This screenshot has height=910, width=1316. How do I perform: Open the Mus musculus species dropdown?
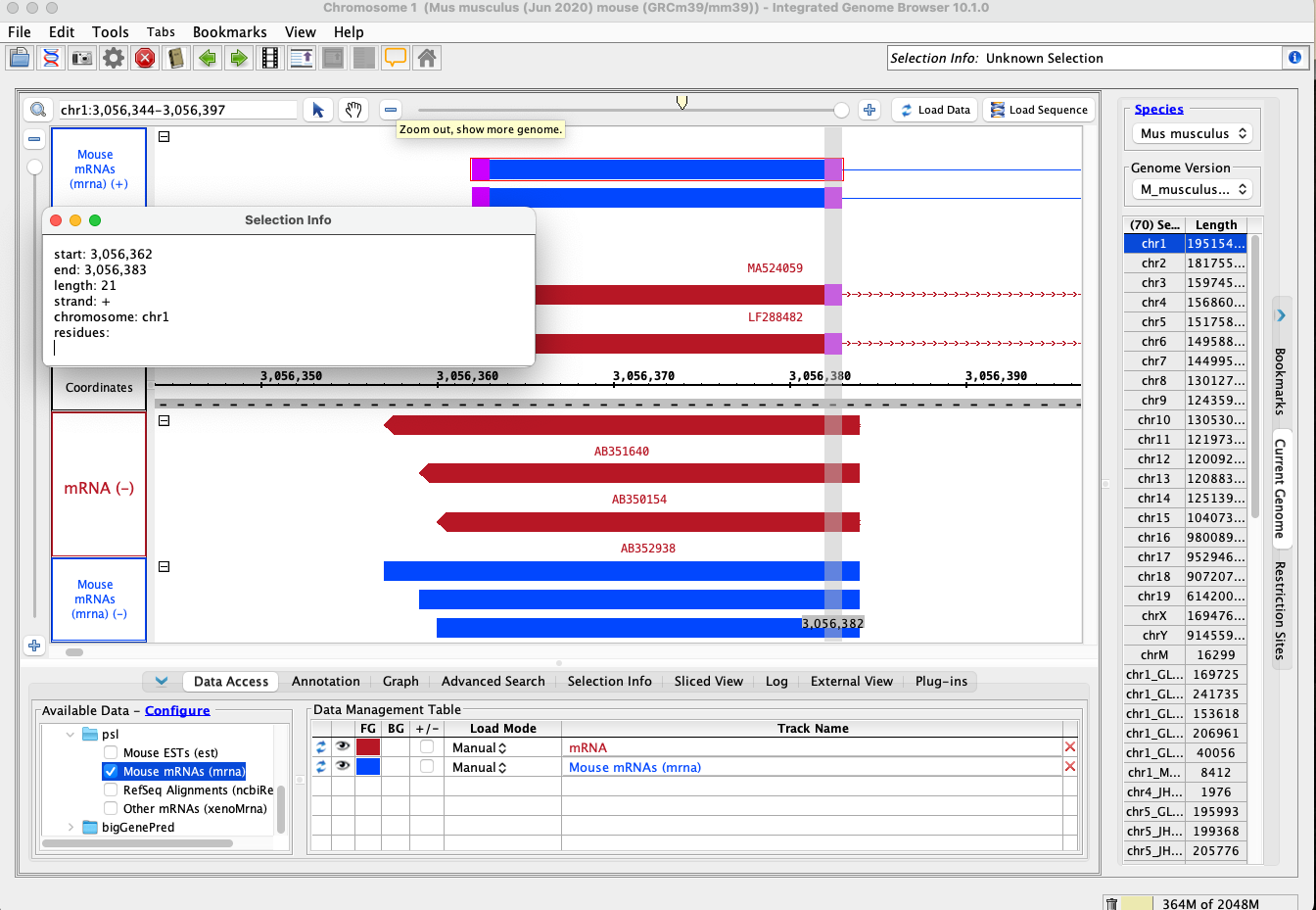1193,133
